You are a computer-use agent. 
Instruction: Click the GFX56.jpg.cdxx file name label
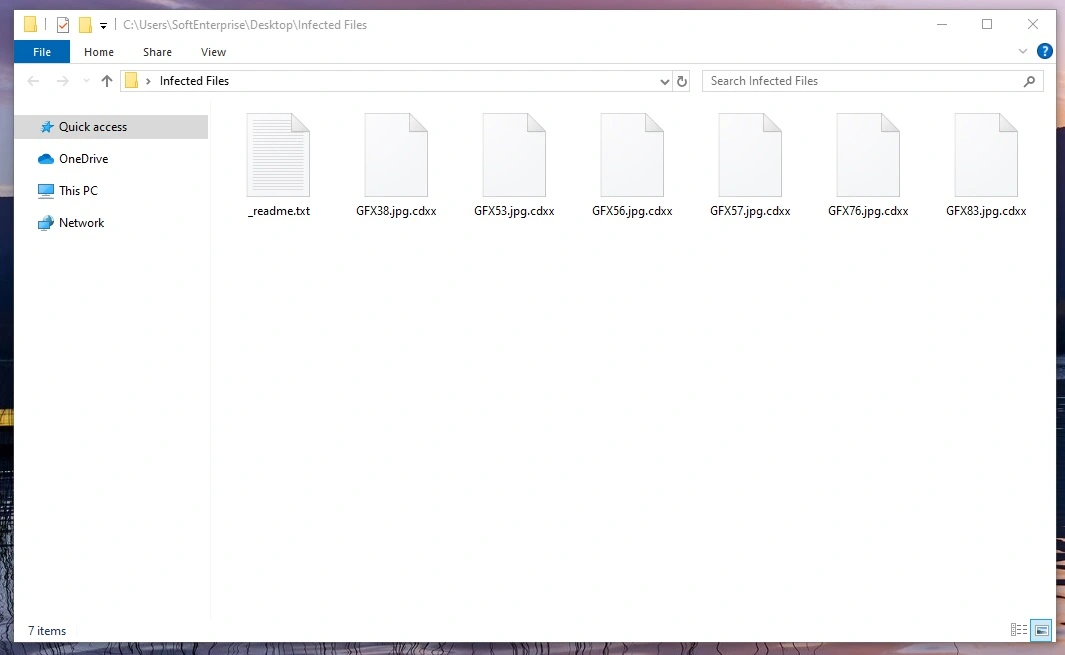[632, 211]
